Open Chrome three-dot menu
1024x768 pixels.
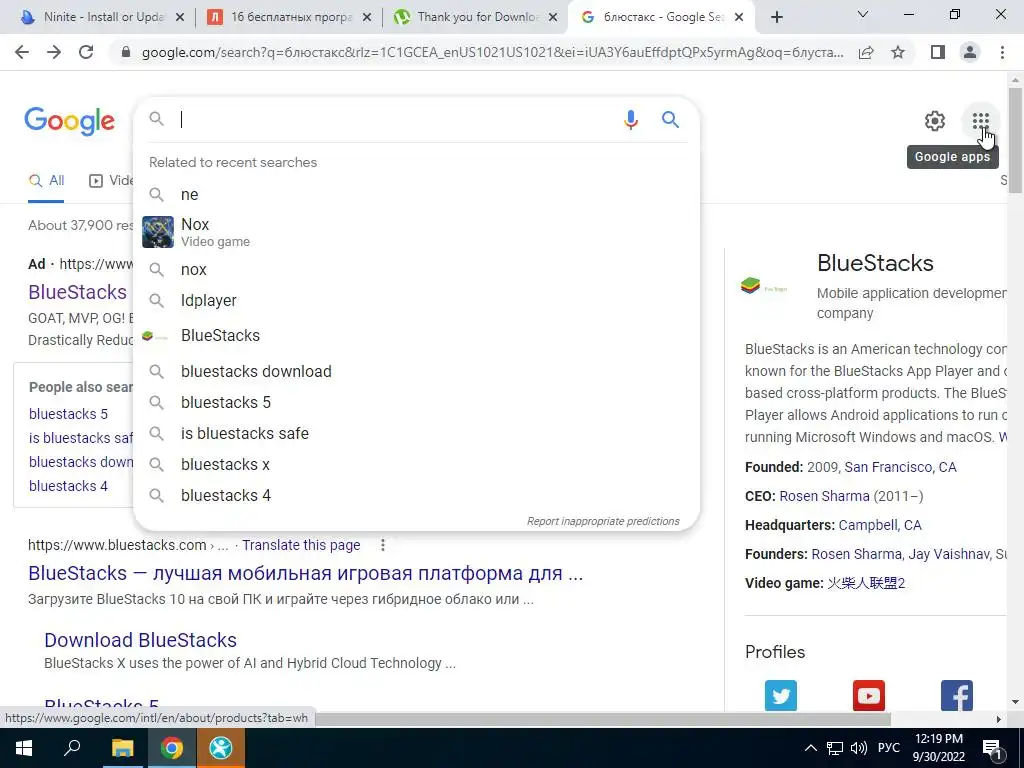click(x=1002, y=52)
